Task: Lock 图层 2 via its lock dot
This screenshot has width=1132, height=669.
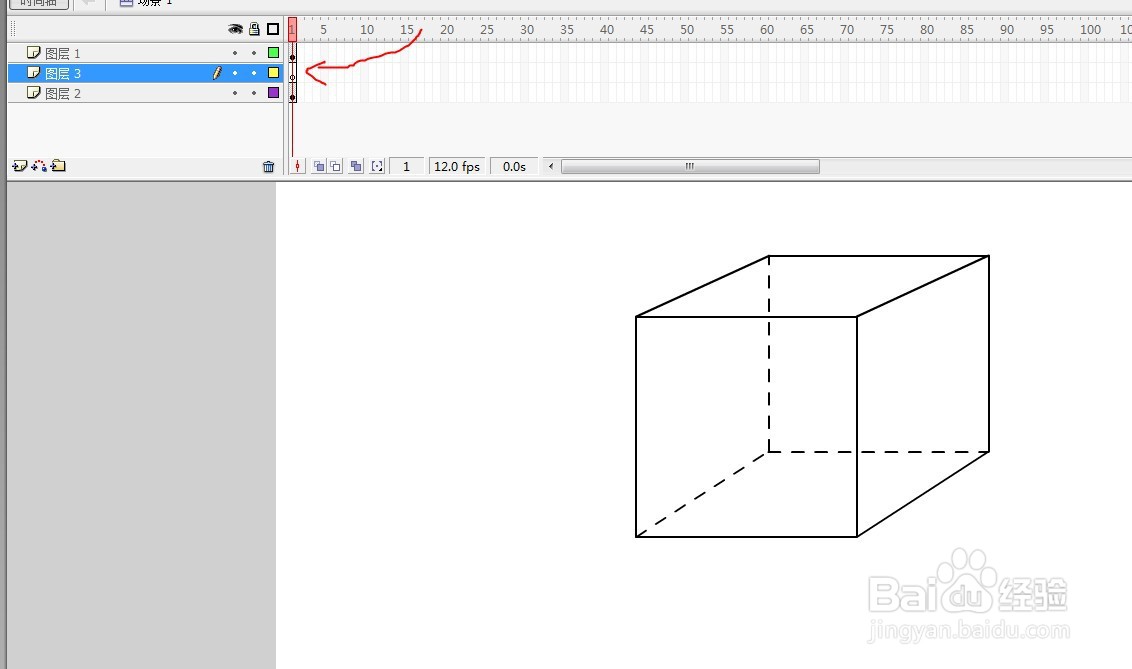Action: [254, 93]
